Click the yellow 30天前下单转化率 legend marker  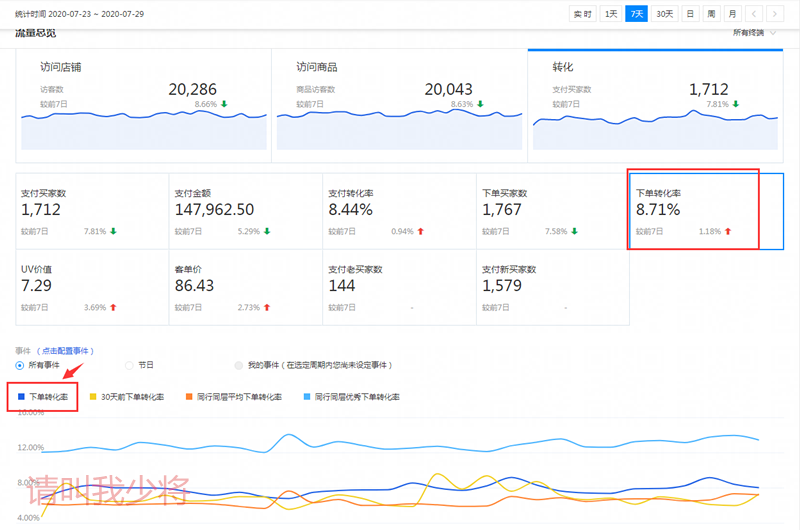point(93,397)
